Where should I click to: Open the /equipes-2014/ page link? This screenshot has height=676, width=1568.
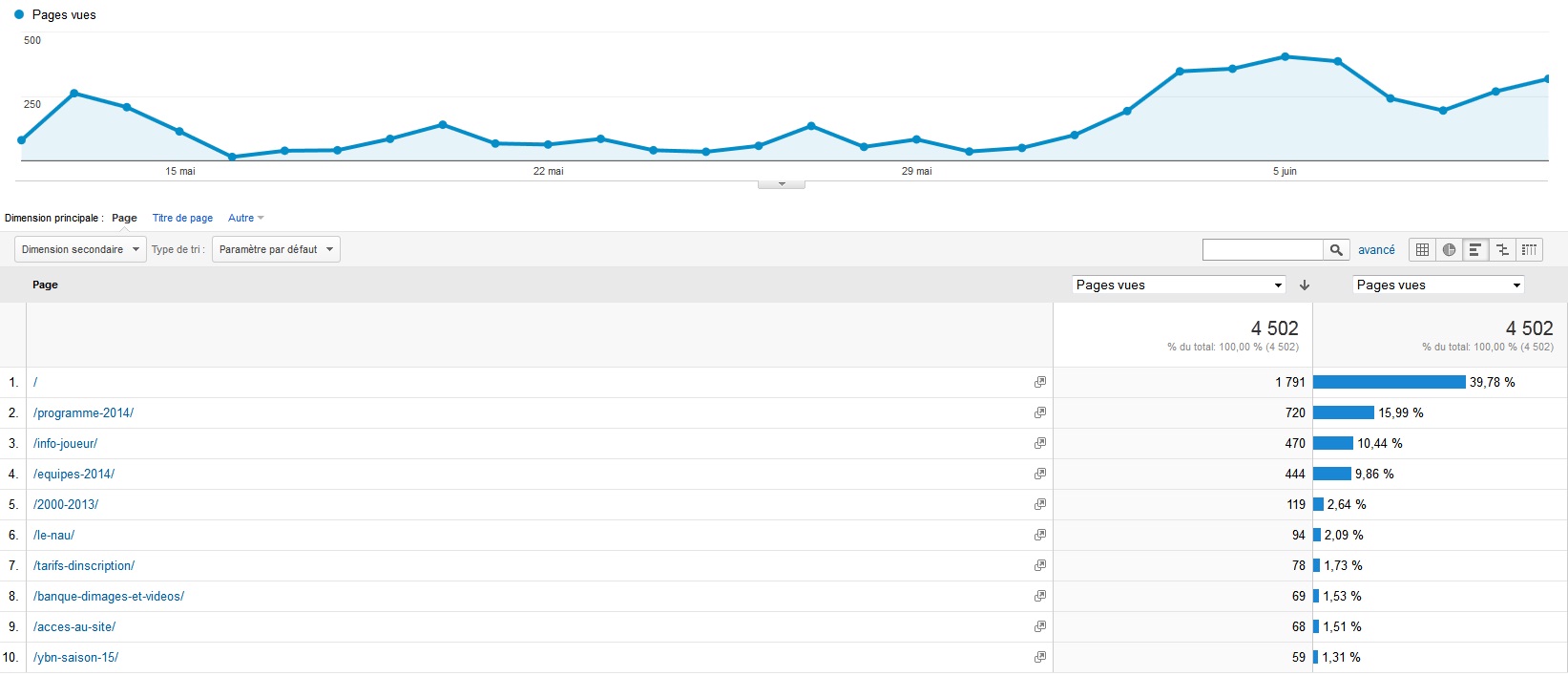[73, 475]
